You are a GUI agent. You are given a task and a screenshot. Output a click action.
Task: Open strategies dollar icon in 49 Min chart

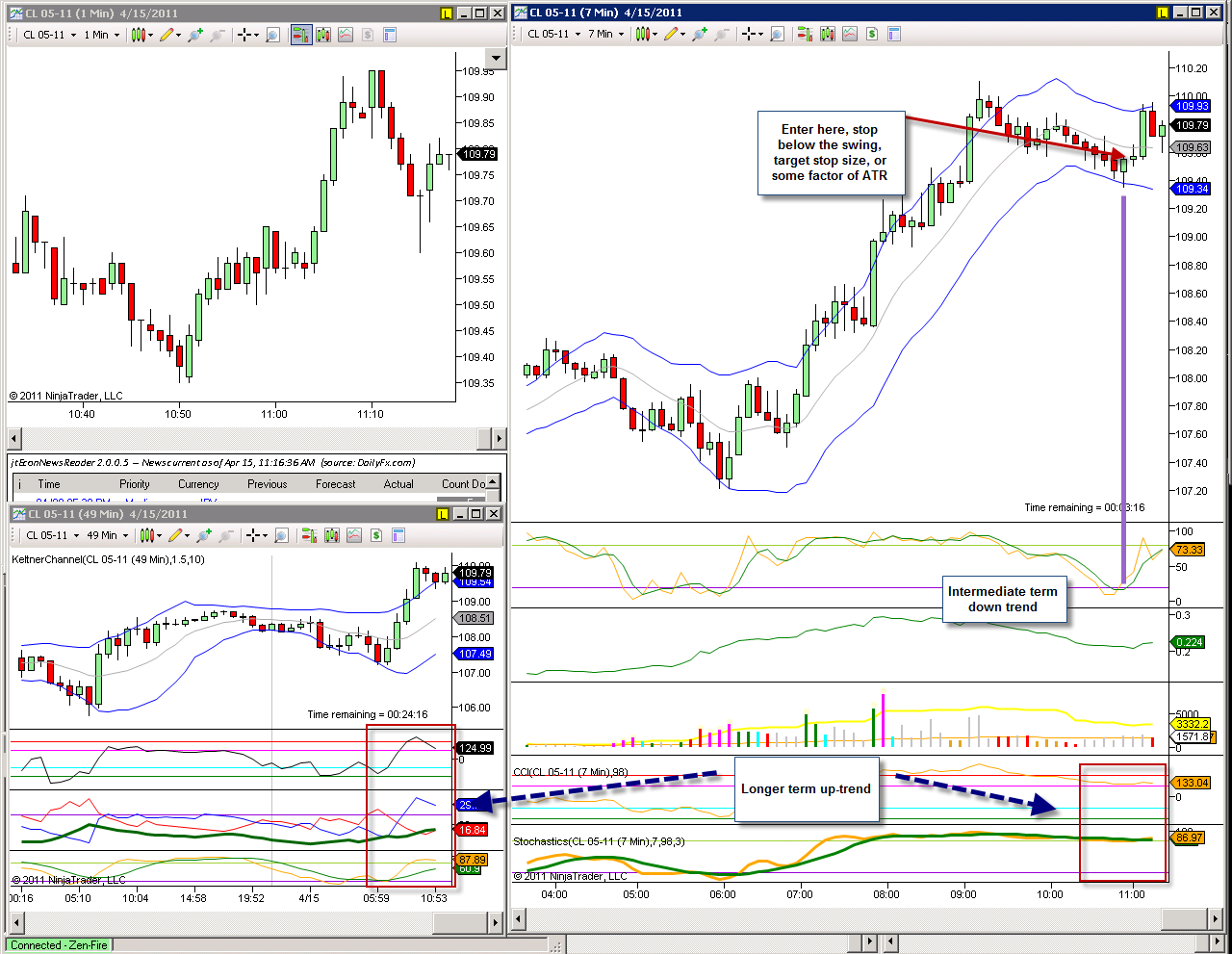(376, 535)
